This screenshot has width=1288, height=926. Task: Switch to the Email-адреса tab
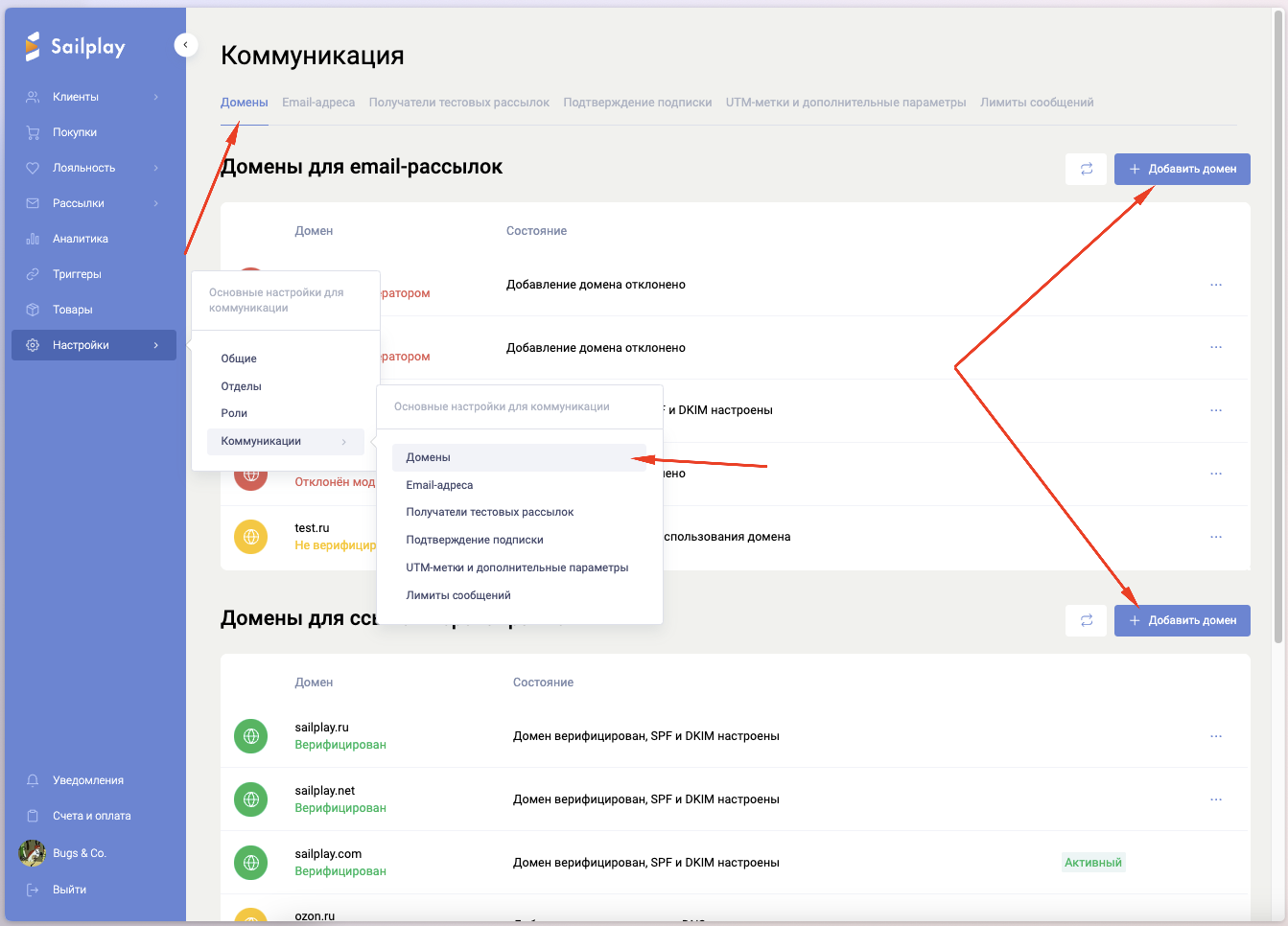[318, 103]
